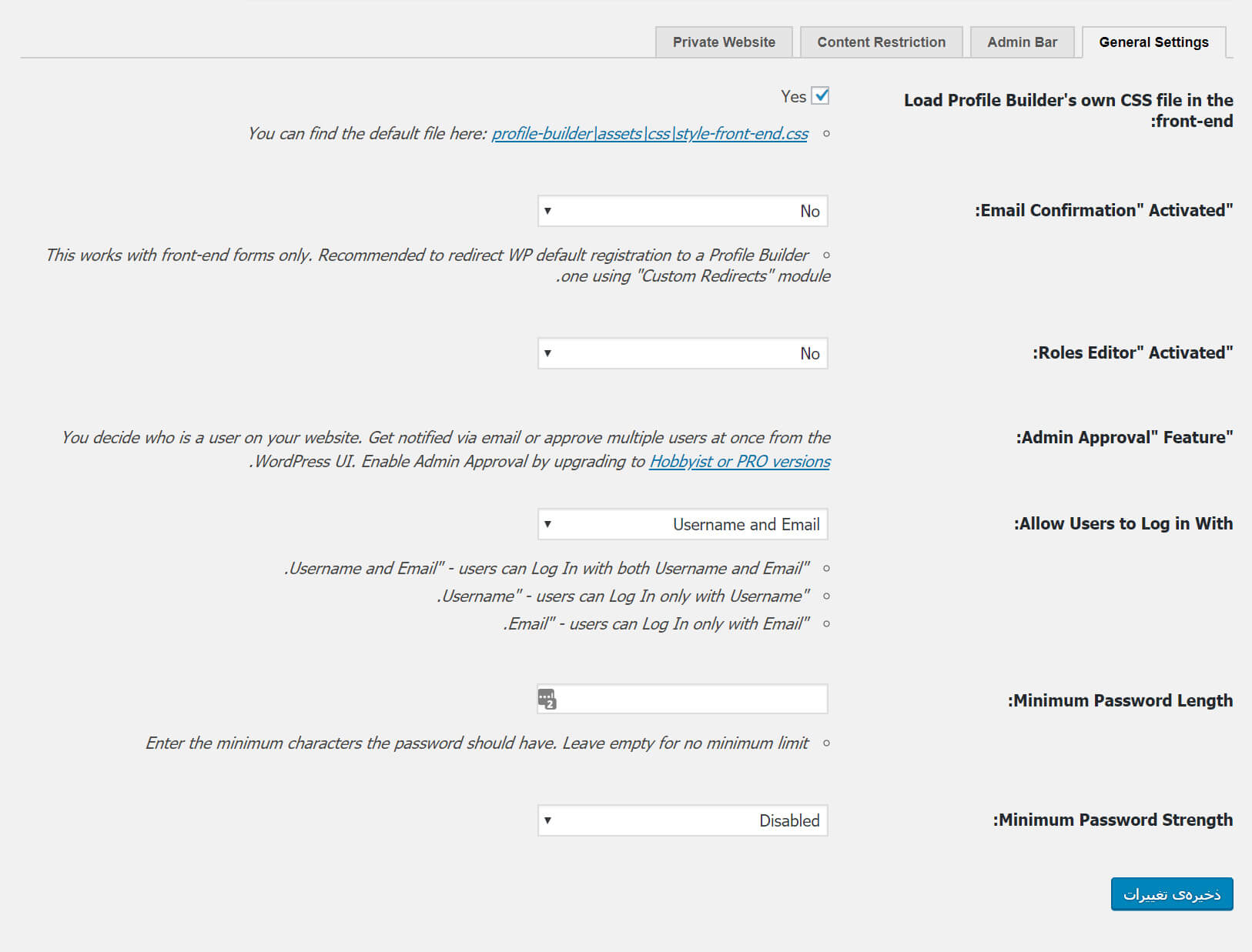This screenshot has height=952, width=1252.
Task: Click the blue save changes button
Action: click(1172, 894)
